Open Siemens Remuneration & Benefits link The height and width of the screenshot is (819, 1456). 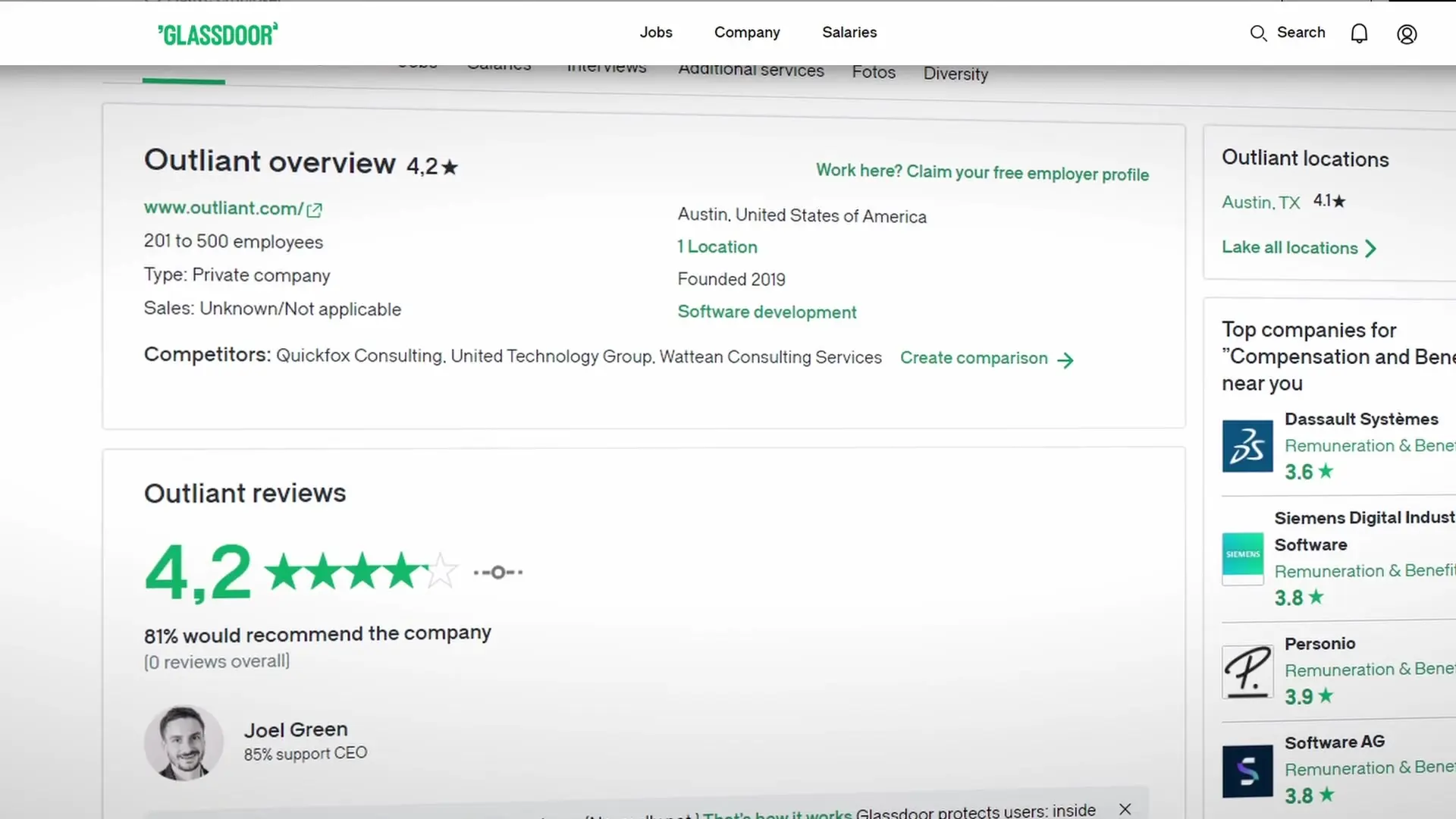point(1365,571)
